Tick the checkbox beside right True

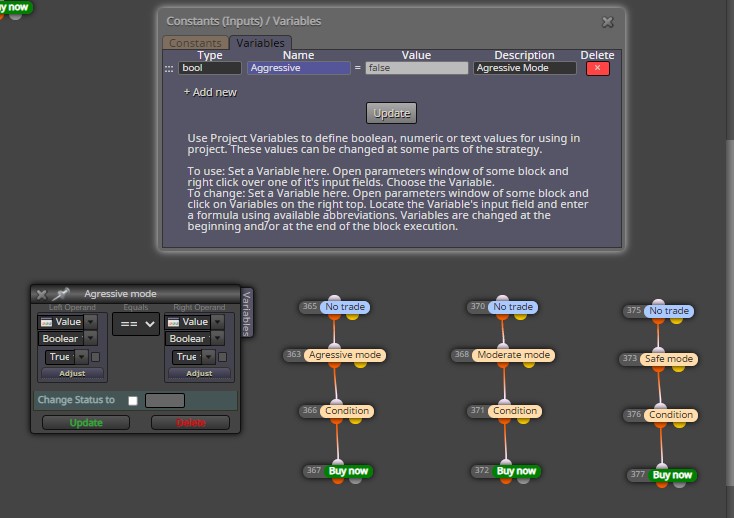[223, 357]
